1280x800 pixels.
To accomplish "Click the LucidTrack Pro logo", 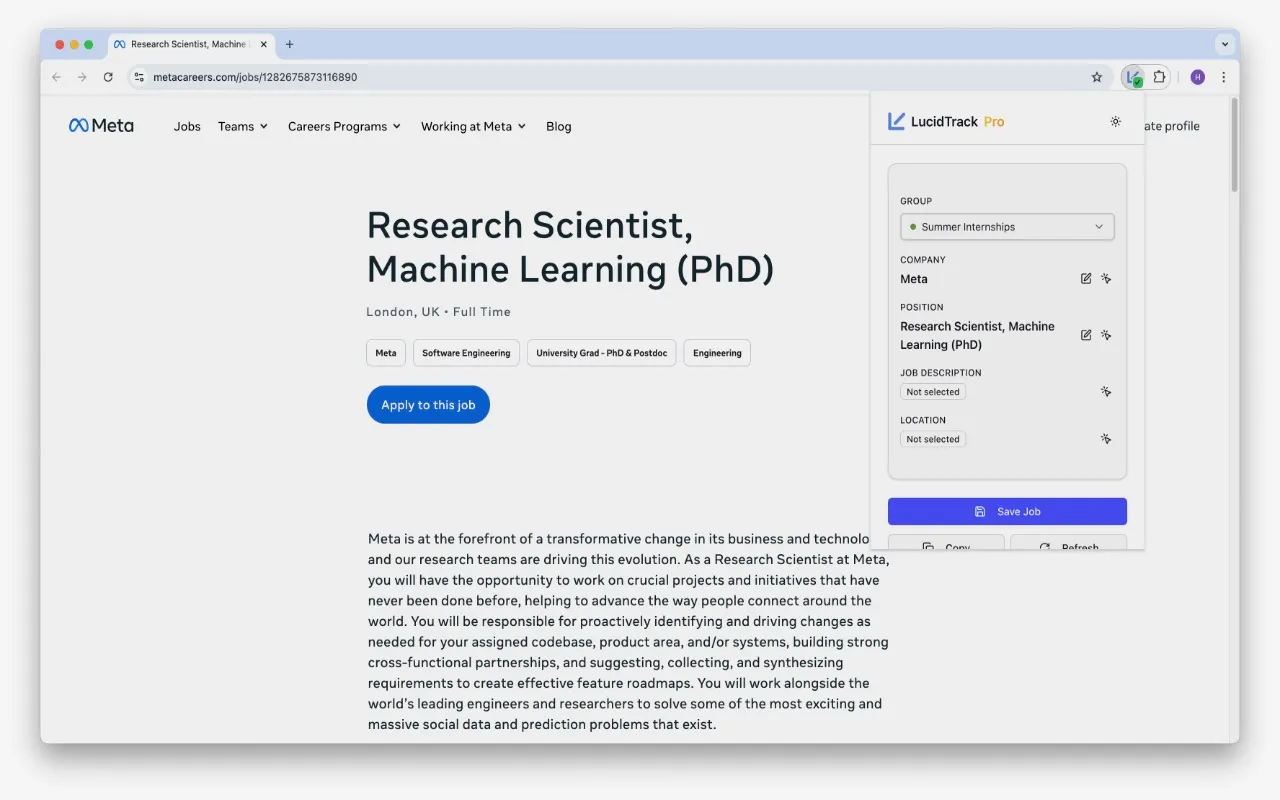I will (946, 122).
